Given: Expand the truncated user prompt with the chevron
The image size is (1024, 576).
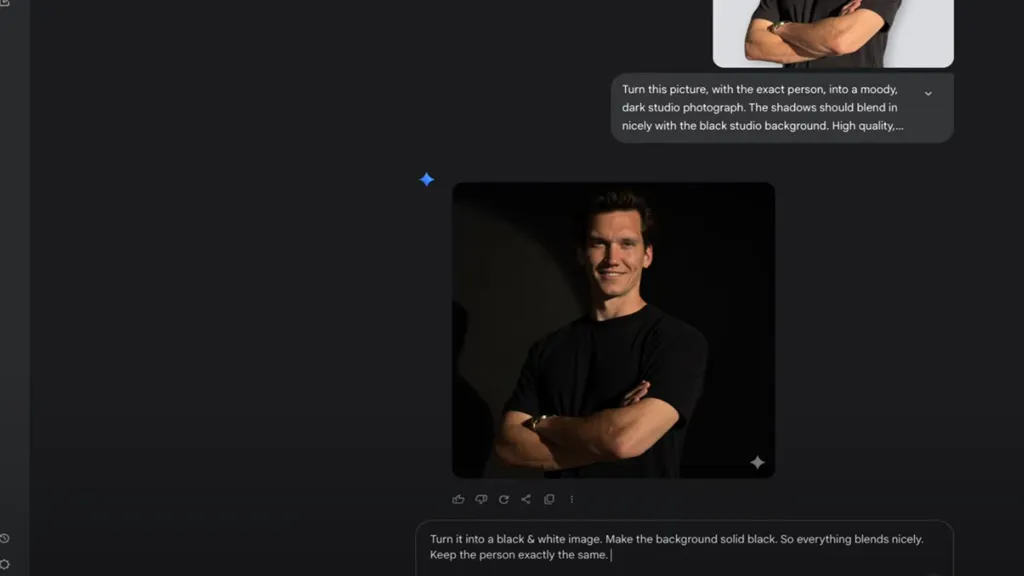Looking at the screenshot, I should click(x=928, y=94).
